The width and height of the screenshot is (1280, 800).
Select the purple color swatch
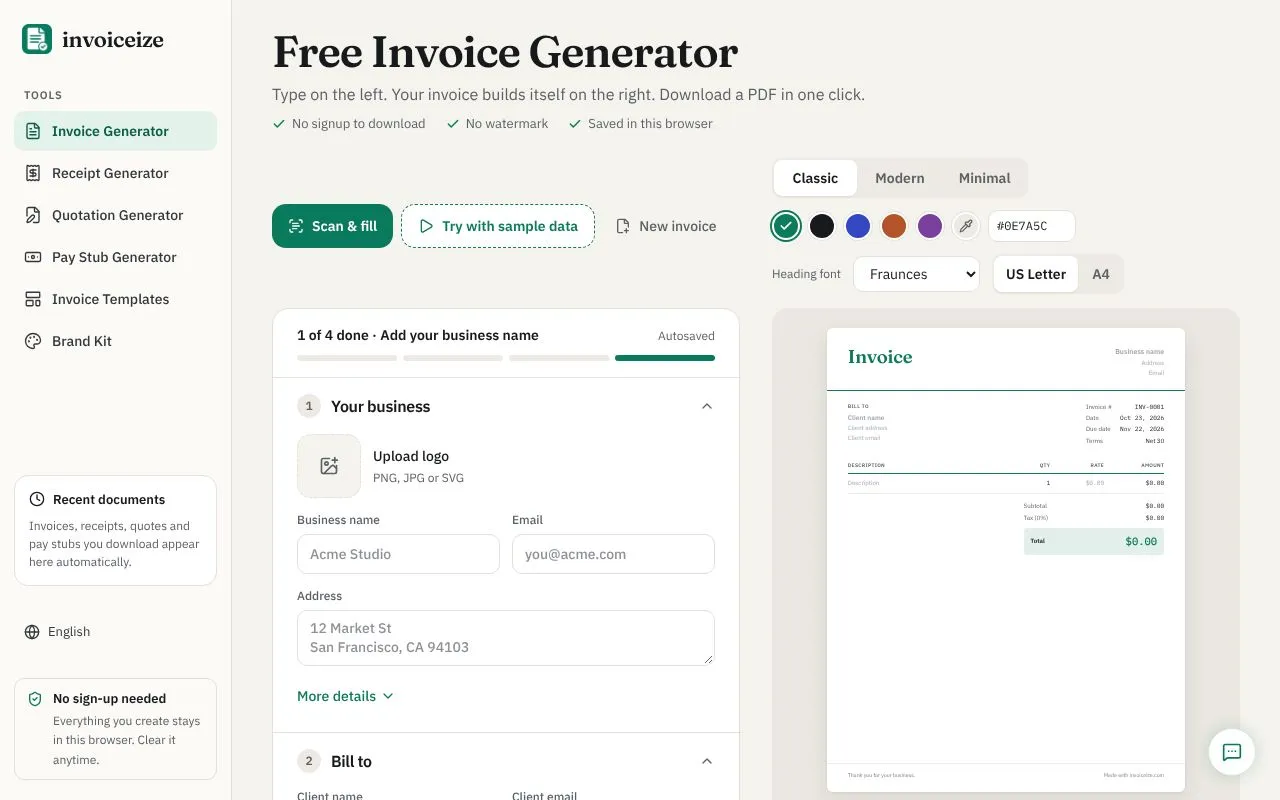pos(930,226)
